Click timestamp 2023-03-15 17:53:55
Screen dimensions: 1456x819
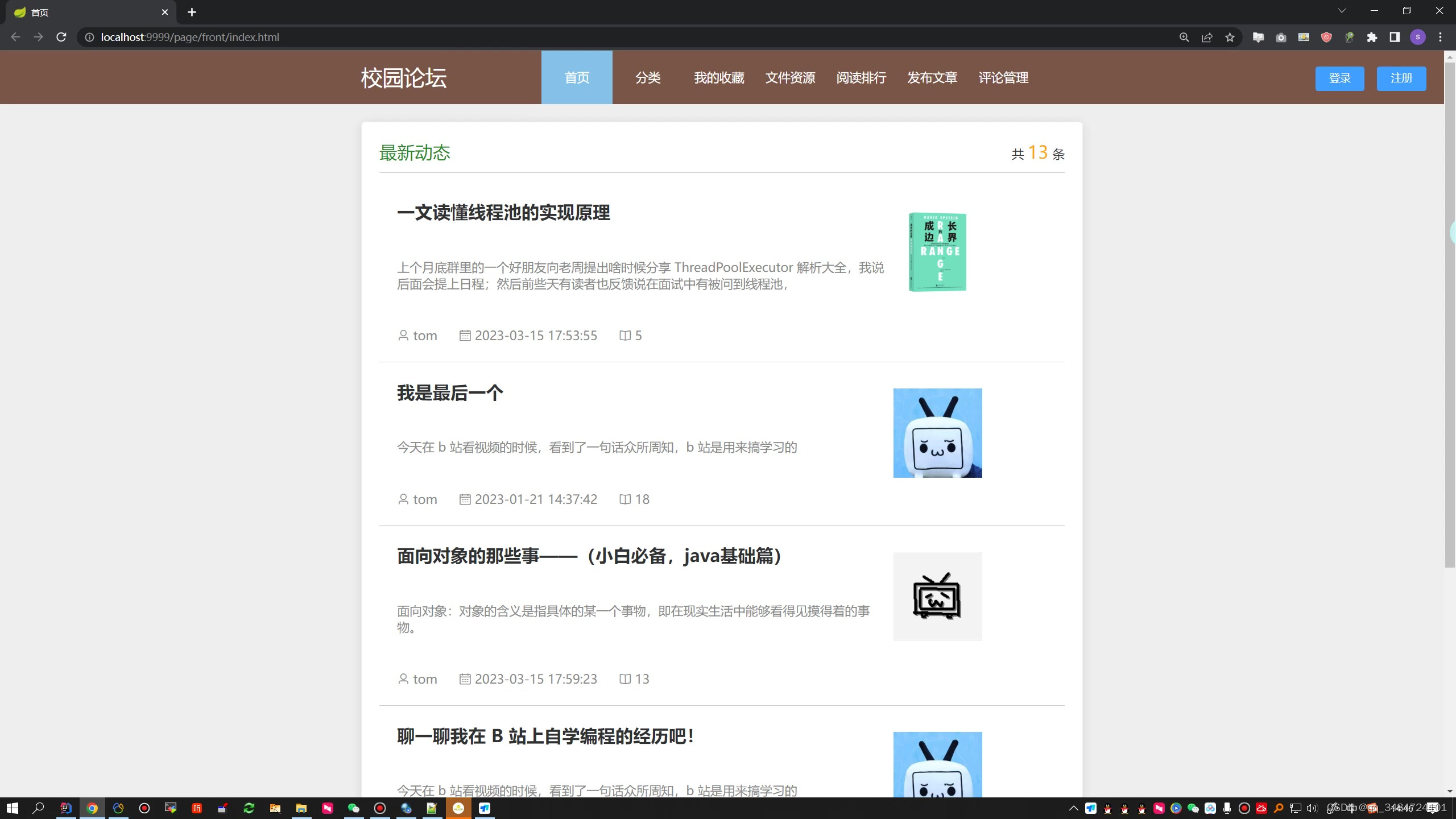coord(536,336)
